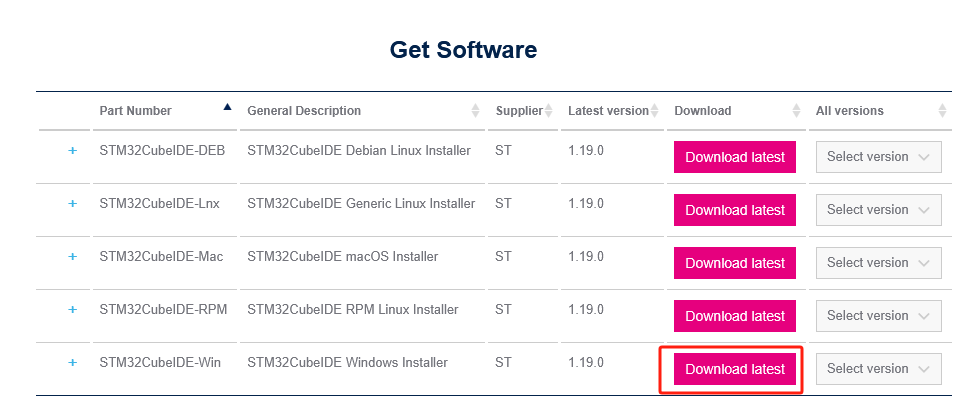Select the STM32CubeIDE-DEB part number text
This screenshot has width=977, height=403.
[162, 151]
